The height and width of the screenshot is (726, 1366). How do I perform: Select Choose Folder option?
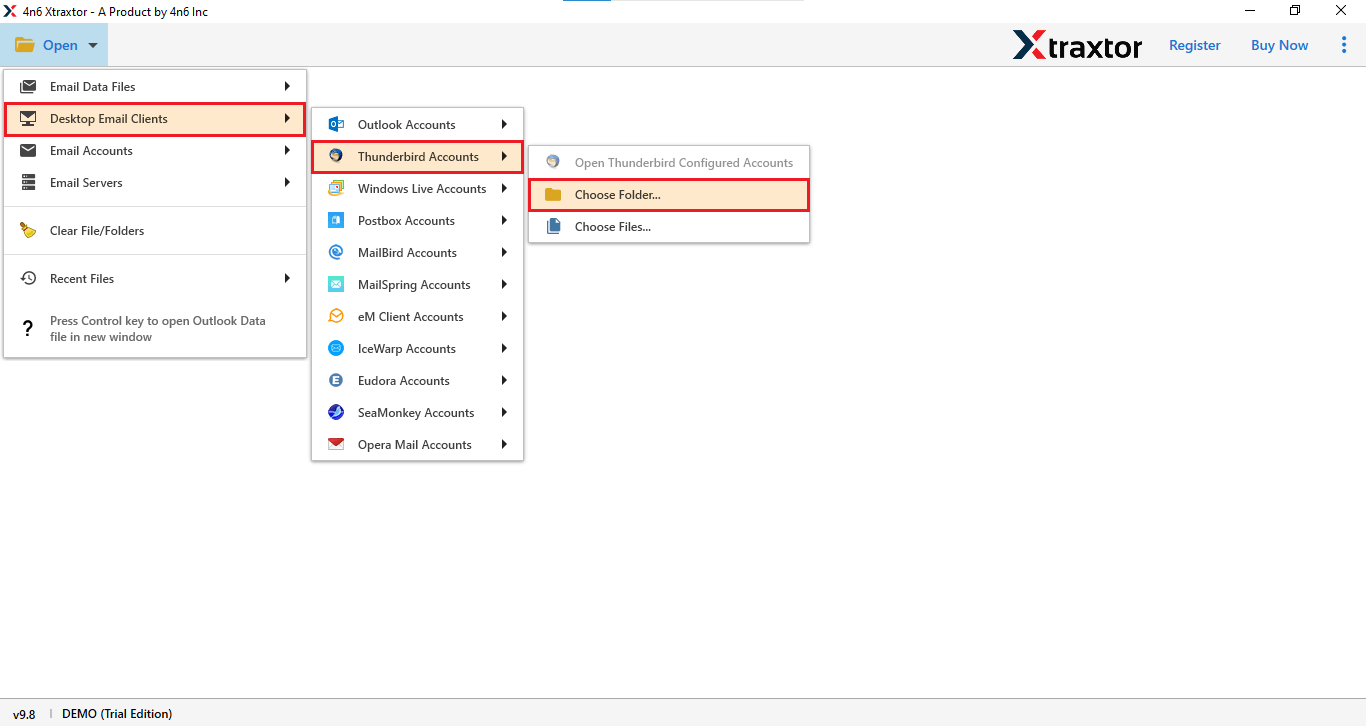pyautogui.click(x=668, y=194)
